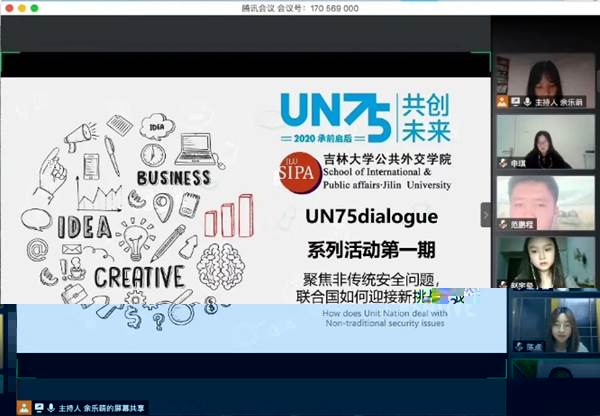Click the host avatar icon in bottom share label
The height and width of the screenshot is (416, 600).
(x=24, y=408)
